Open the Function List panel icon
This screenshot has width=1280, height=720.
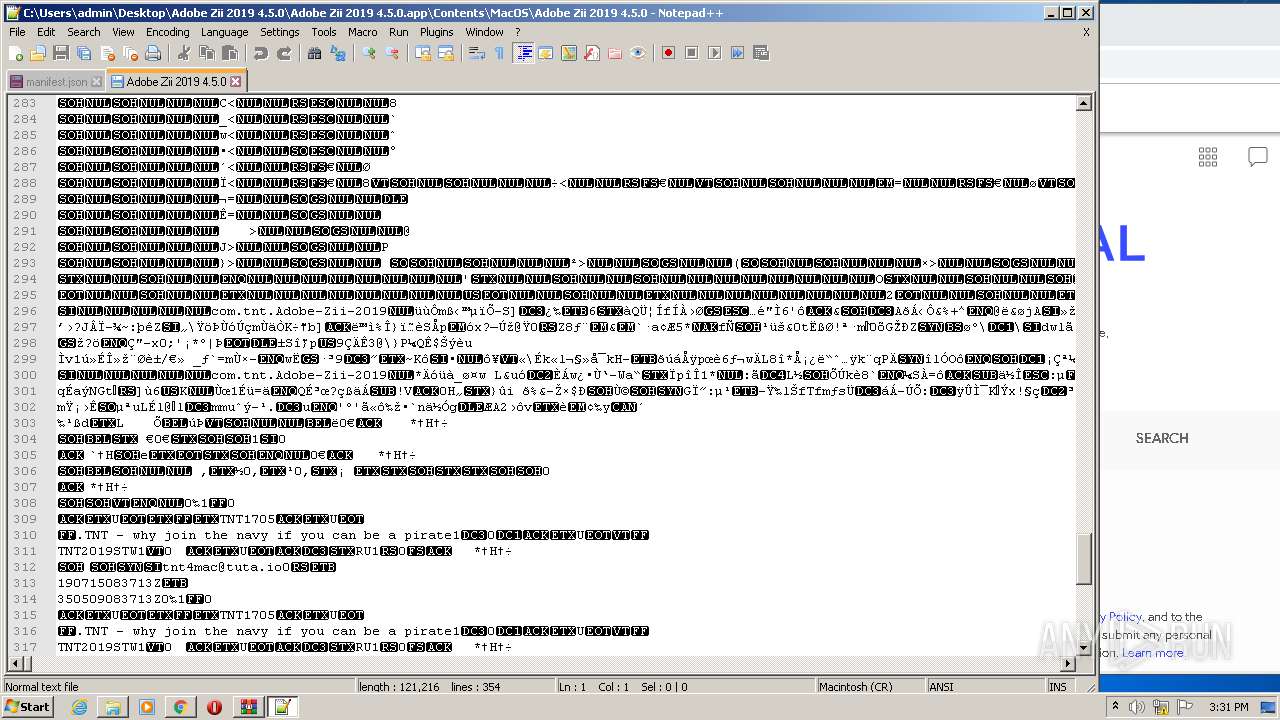(592, 53)
